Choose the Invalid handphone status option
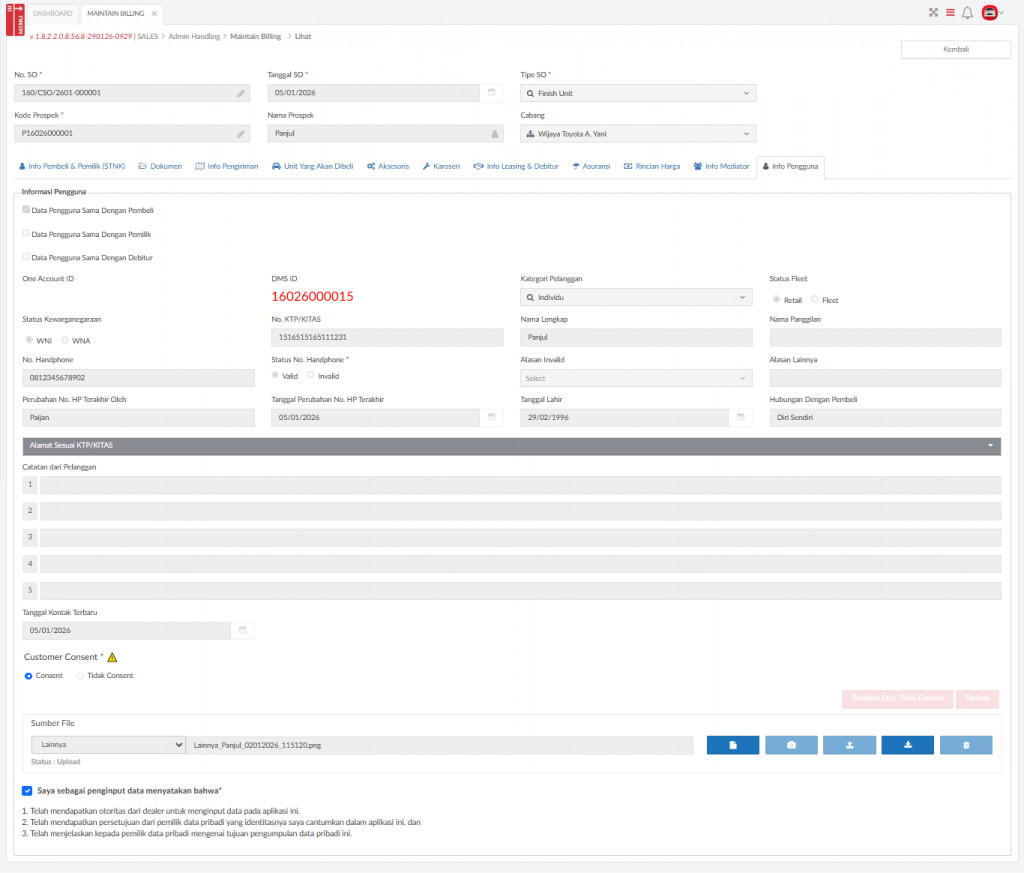 pos(310,376)
